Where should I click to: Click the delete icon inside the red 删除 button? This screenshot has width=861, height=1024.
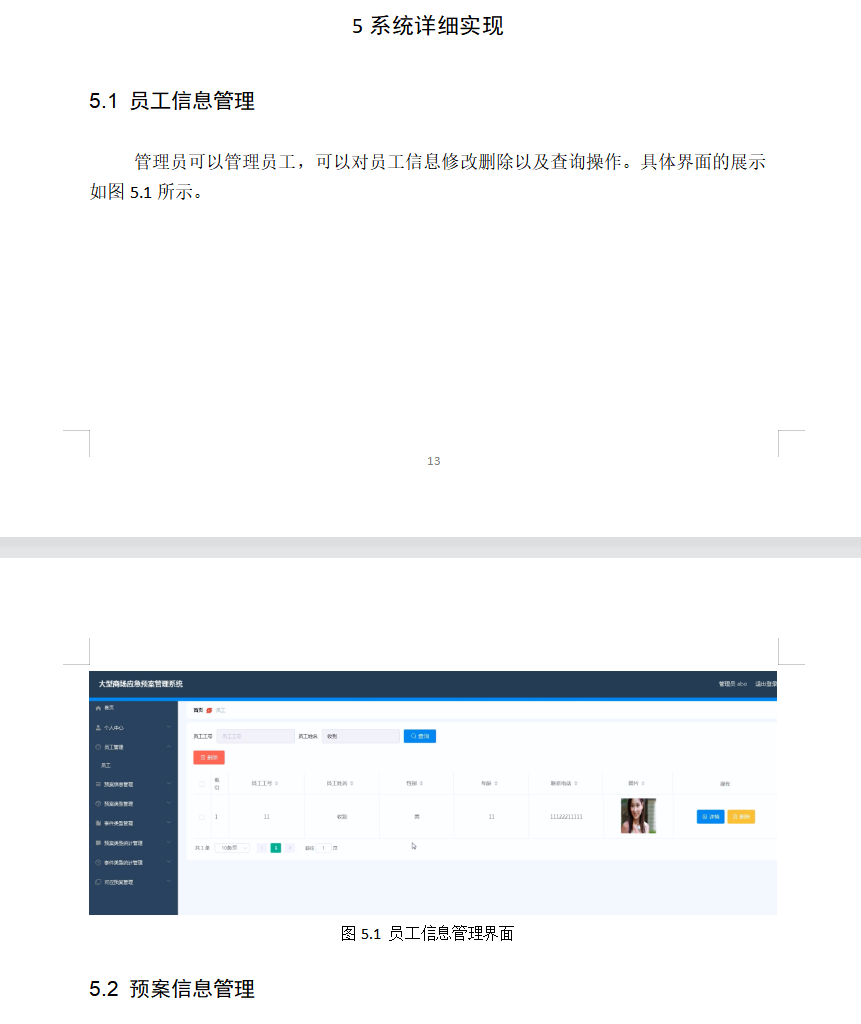pos(201,758)
